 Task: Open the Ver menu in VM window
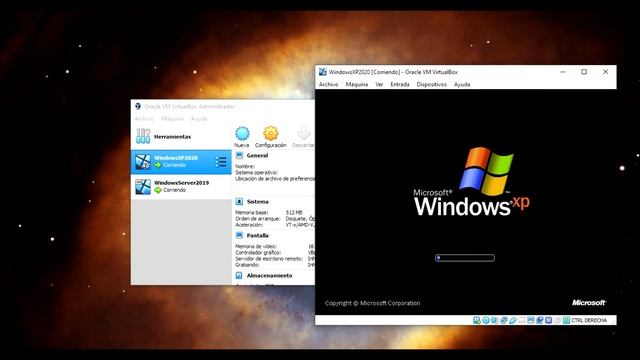click(379, 84)
